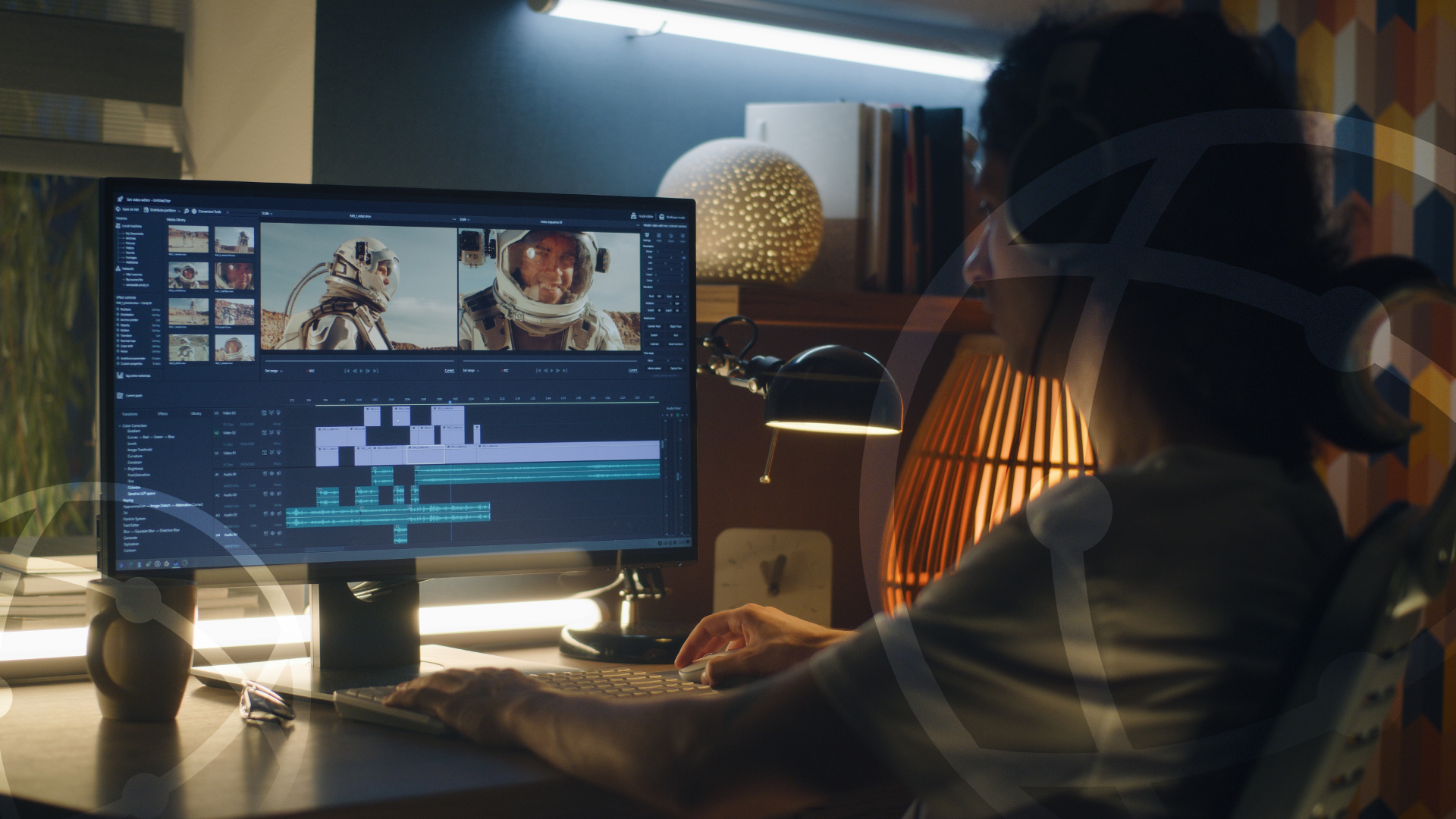1456x819 pixels.
Task: Switch to the Transitions tab
Action: [x=130, y=414]
